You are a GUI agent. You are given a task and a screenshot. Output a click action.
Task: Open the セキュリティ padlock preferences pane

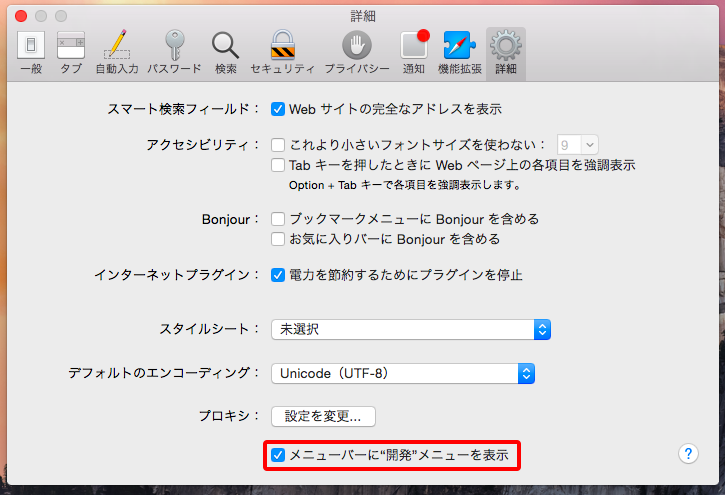(283, 52)
